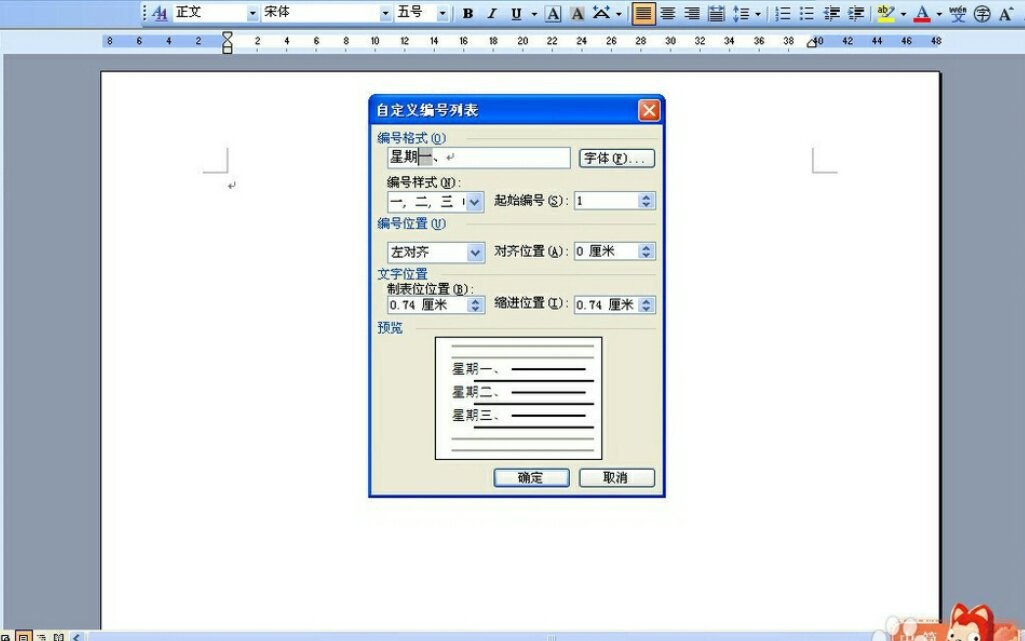Click the bulleted list toolbar icon
This screenshot has width=1025, height=641.
click(807, 13)
